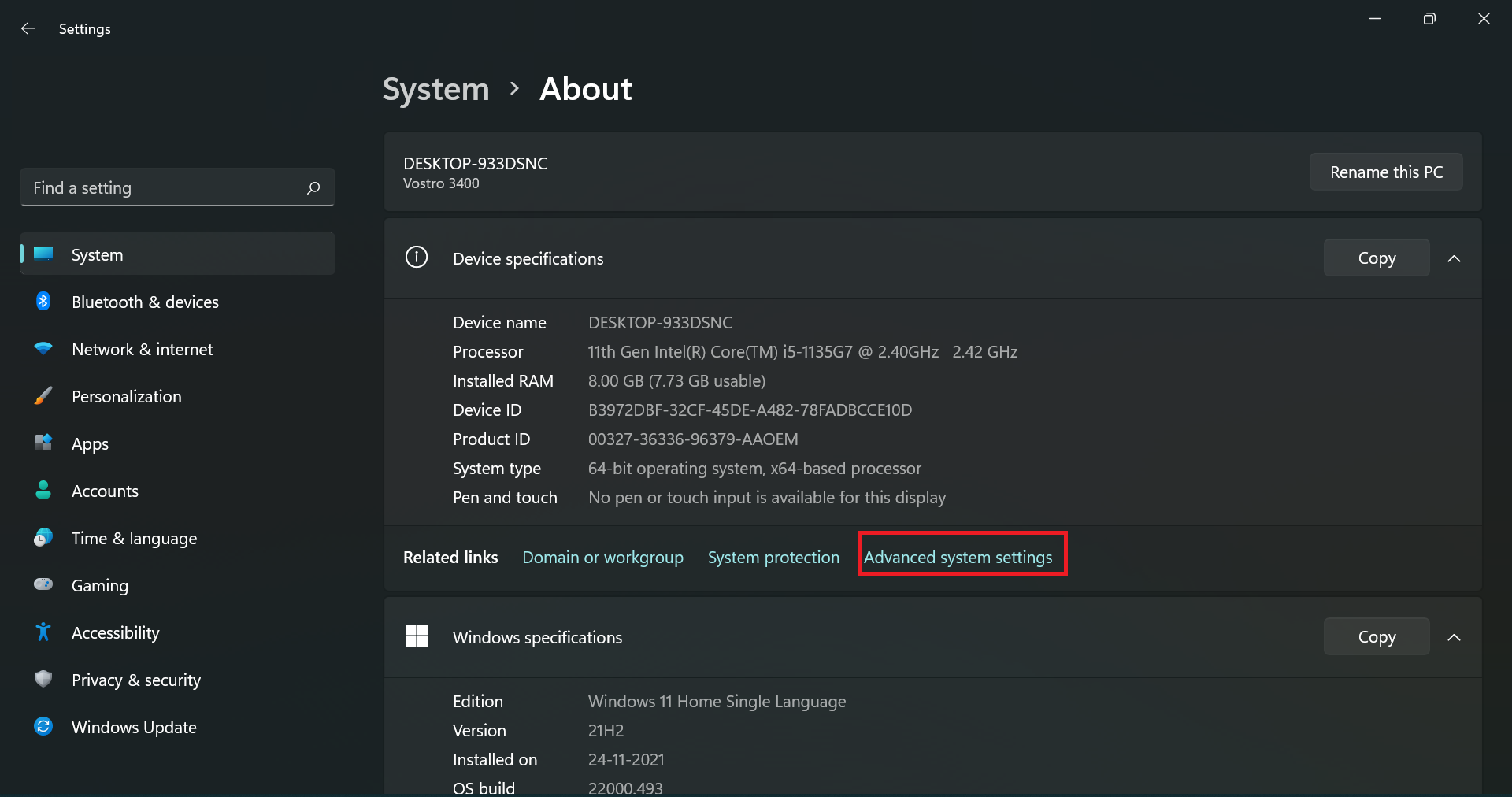Screen dimensions: 1512x797
Task: Click System in the breadcrumb
Action: 435,89
